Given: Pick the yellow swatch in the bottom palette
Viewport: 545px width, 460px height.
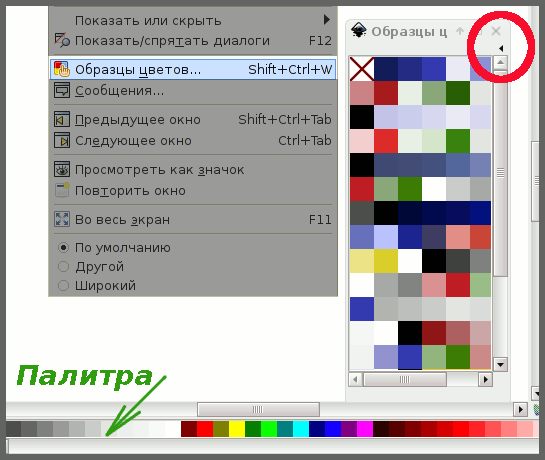Looking at the screenshot, I should coord(237,429).
